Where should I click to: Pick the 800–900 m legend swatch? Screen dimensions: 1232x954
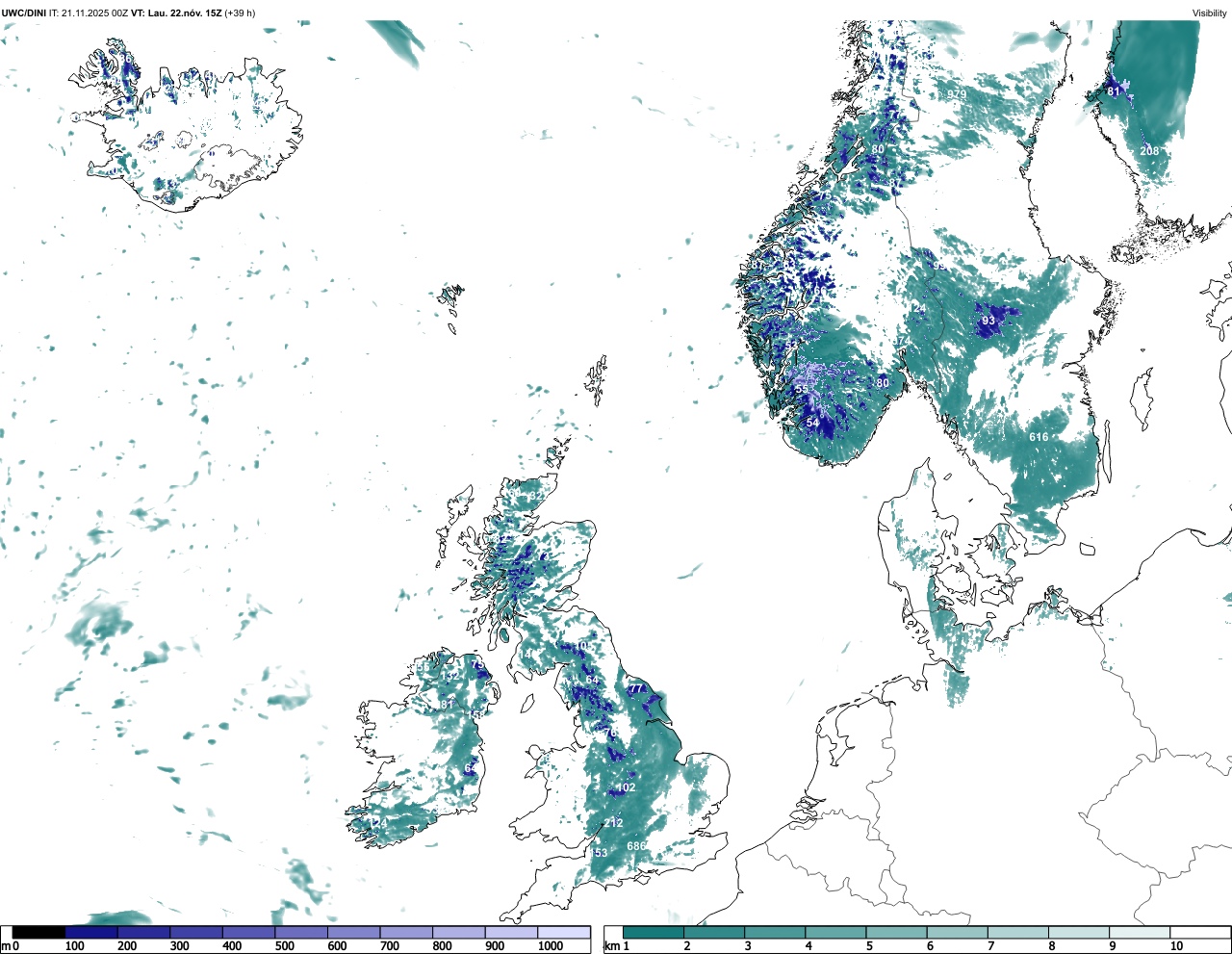(x=458, y=932)
